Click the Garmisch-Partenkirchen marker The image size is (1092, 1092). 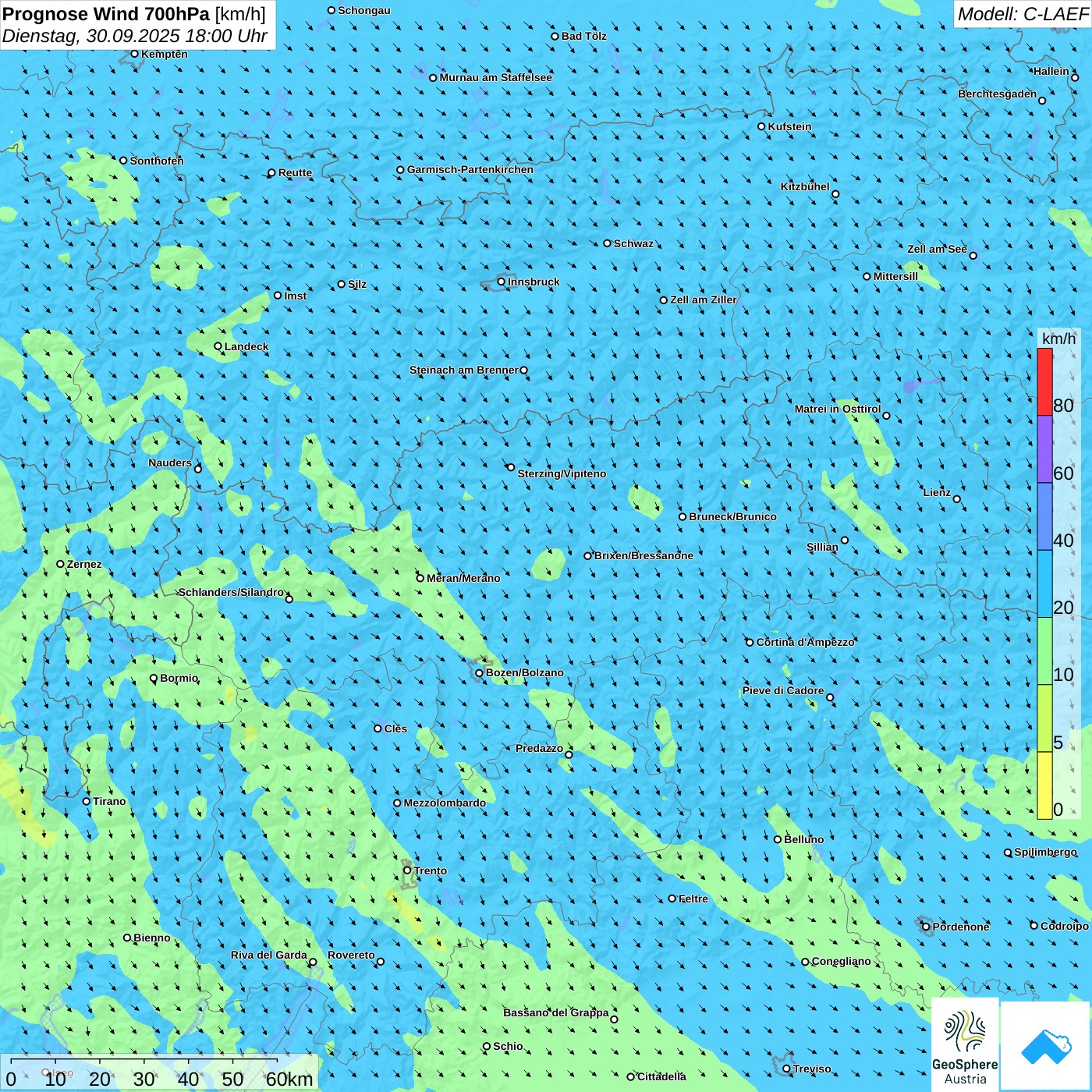[400, 169]
